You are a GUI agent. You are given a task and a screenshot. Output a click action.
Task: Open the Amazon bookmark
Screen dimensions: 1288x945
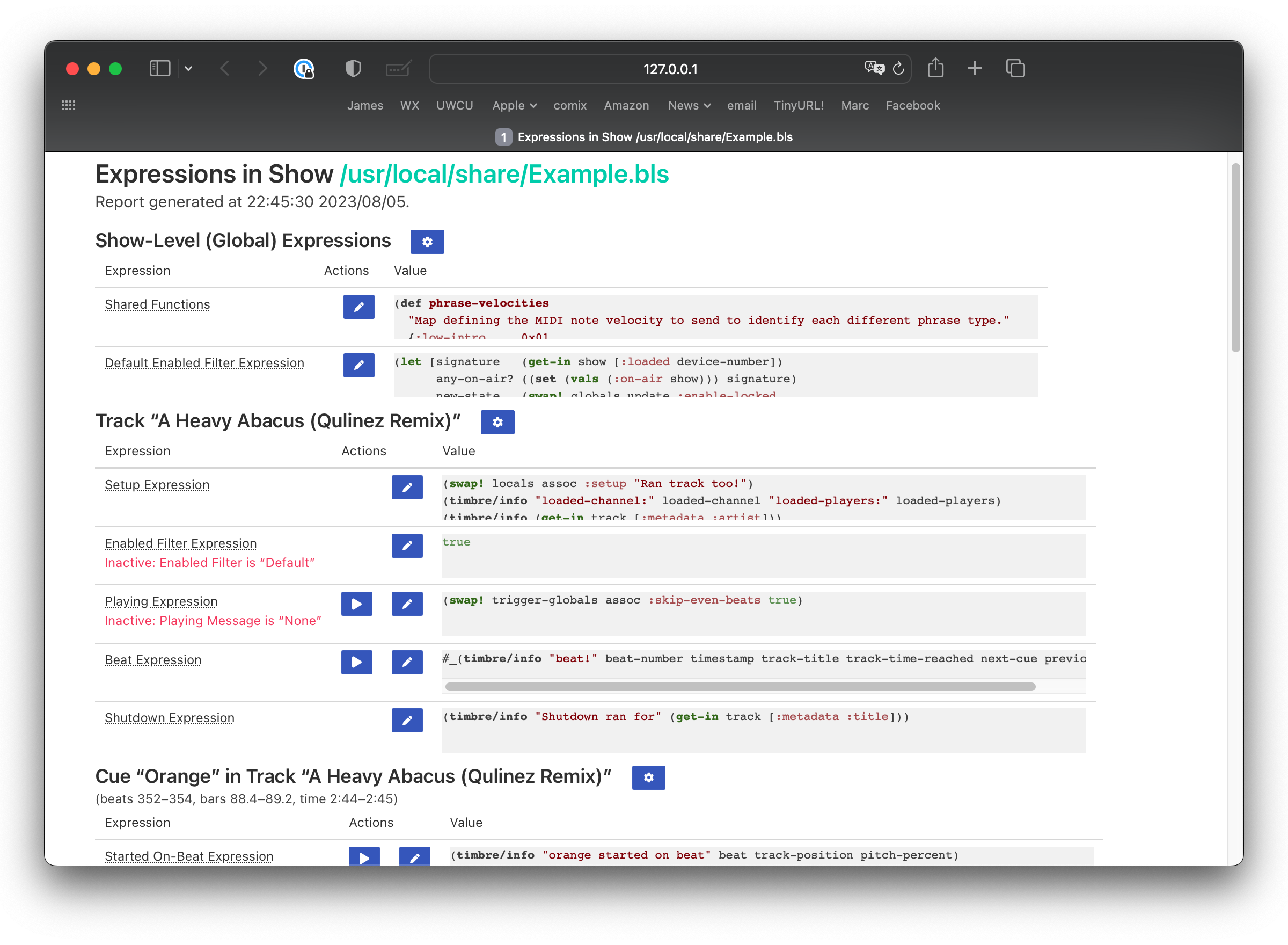[626, 105]
